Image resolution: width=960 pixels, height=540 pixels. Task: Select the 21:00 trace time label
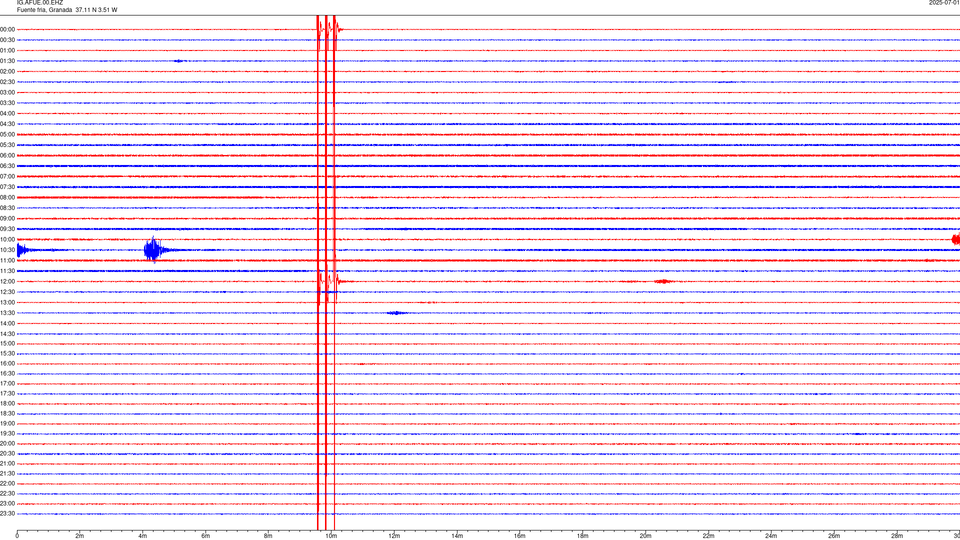click(x=7, y=463)
